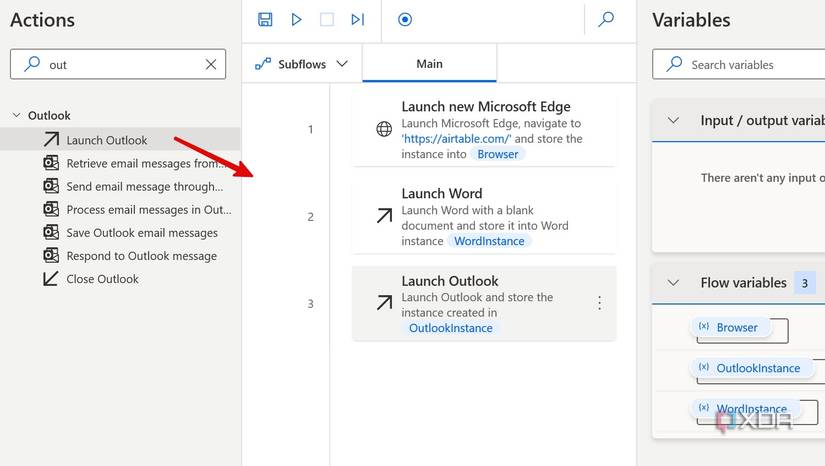Switch to the Main tab
Viewport: 825px width, 466px height.
point(429,64)
